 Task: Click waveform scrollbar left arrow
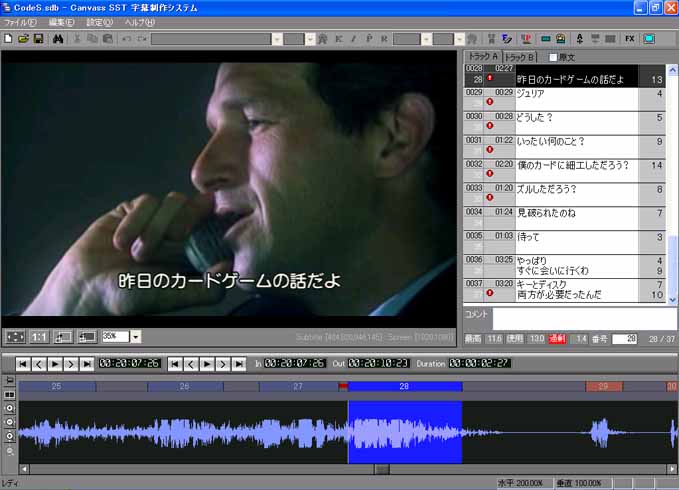24,469
